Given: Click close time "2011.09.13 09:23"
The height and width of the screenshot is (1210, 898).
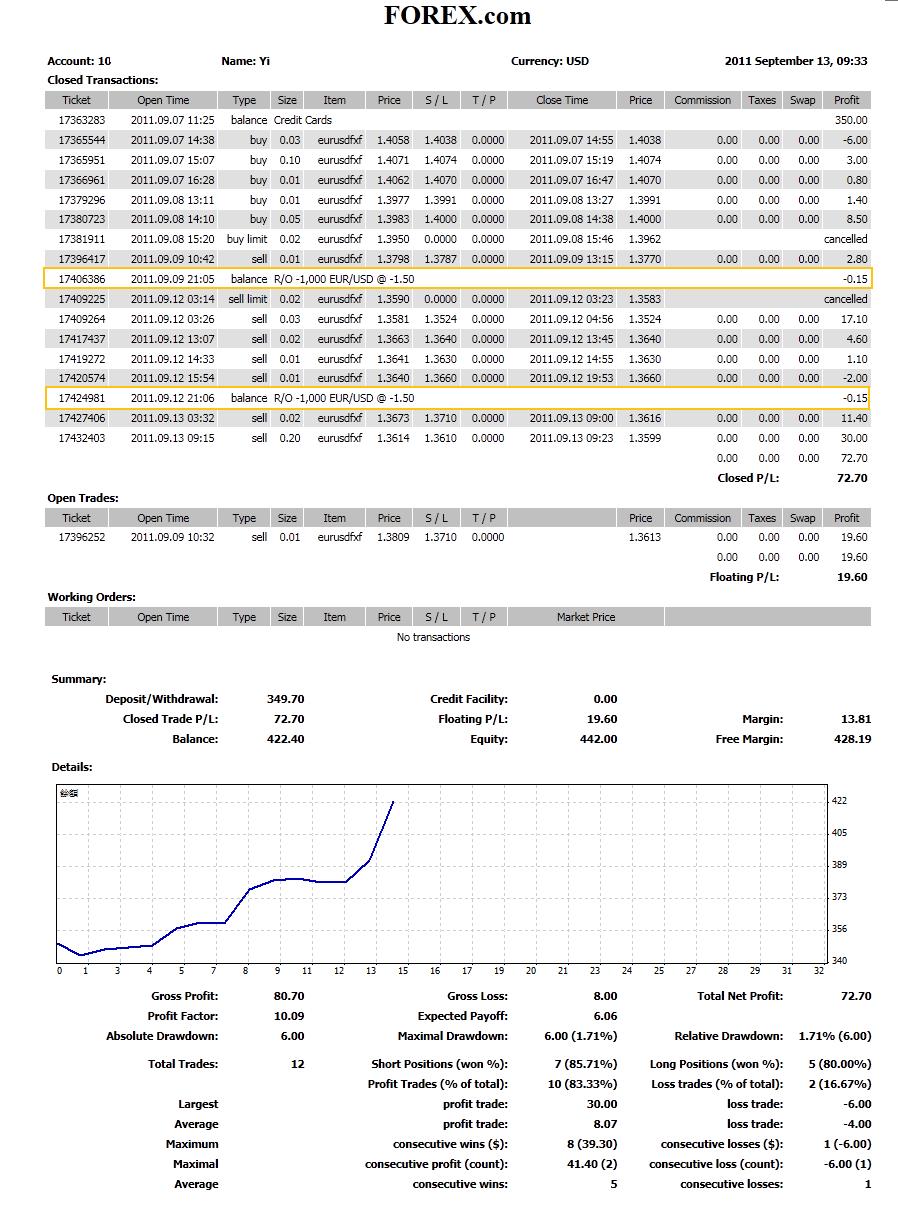Looking at the screenshot, I should coord(571,438).
